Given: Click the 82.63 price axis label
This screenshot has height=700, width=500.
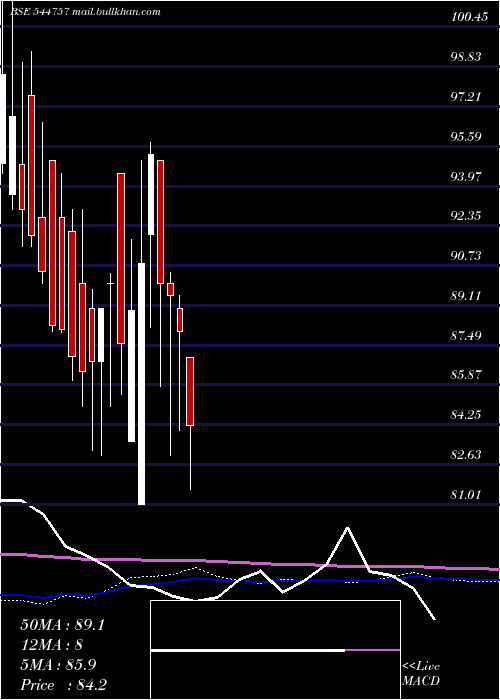Looking at the screenshot, I should (x=466, y=455).
